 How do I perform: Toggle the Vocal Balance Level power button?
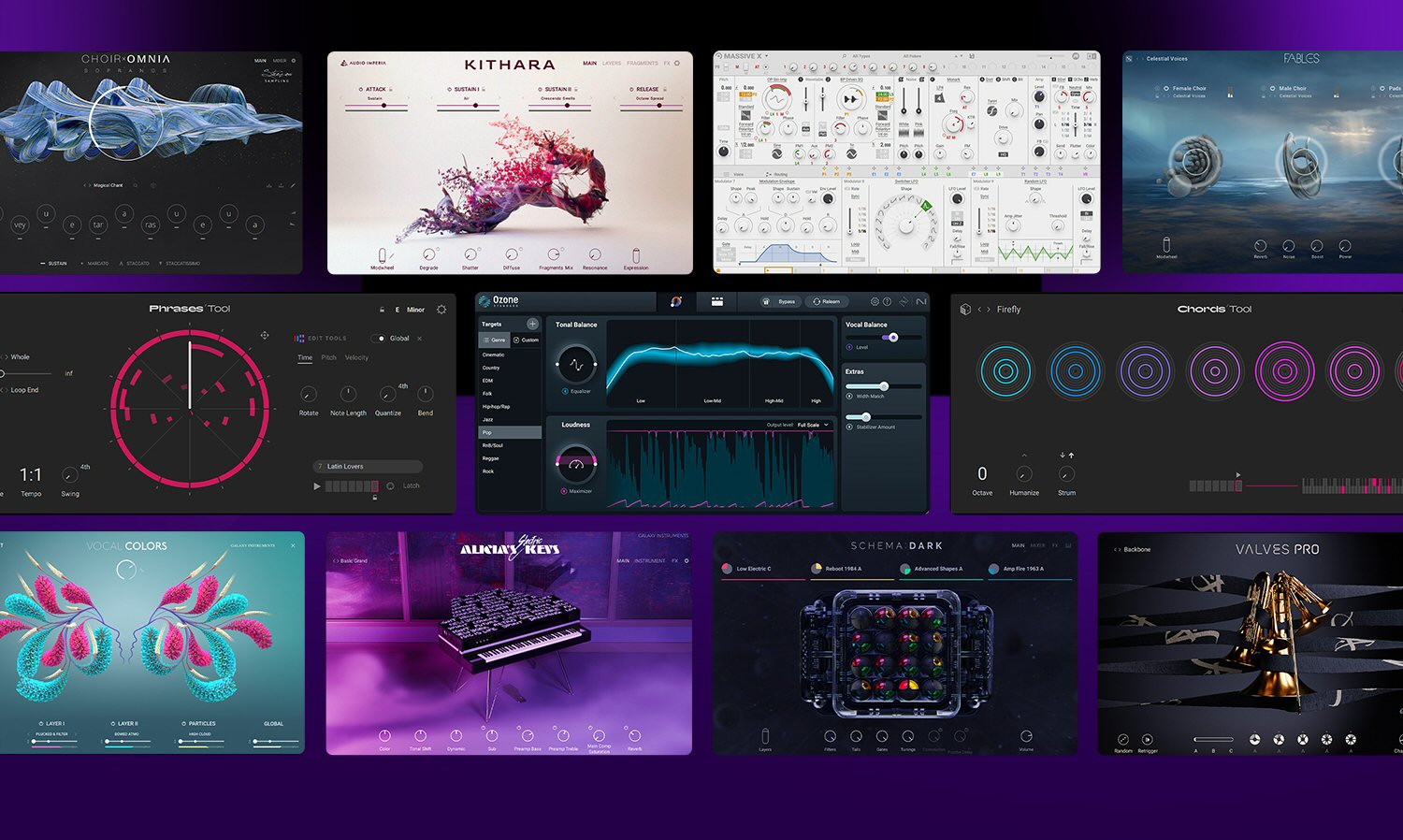tap(849, 347)
